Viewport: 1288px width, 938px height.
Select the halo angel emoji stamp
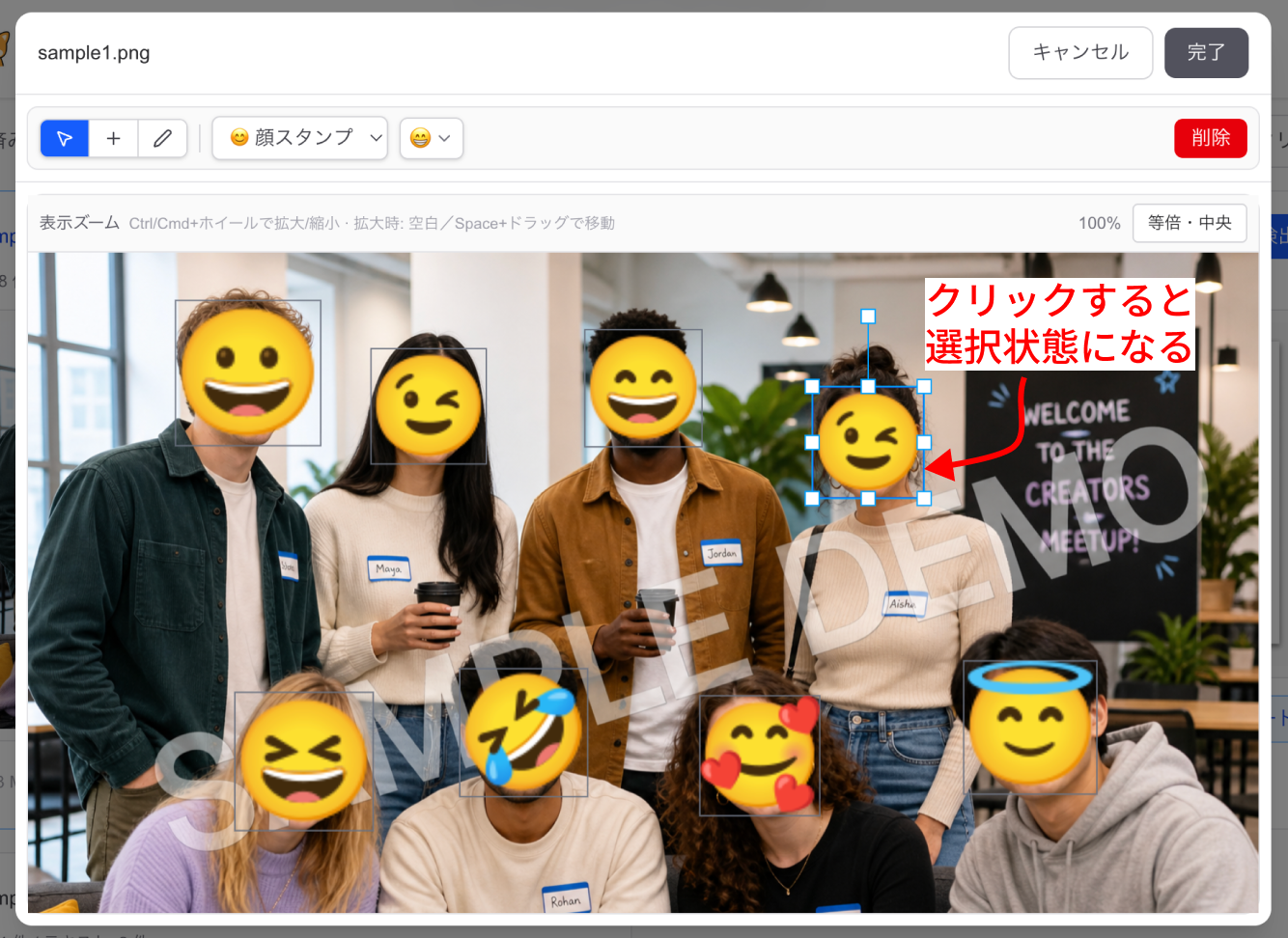(1030, 727)
